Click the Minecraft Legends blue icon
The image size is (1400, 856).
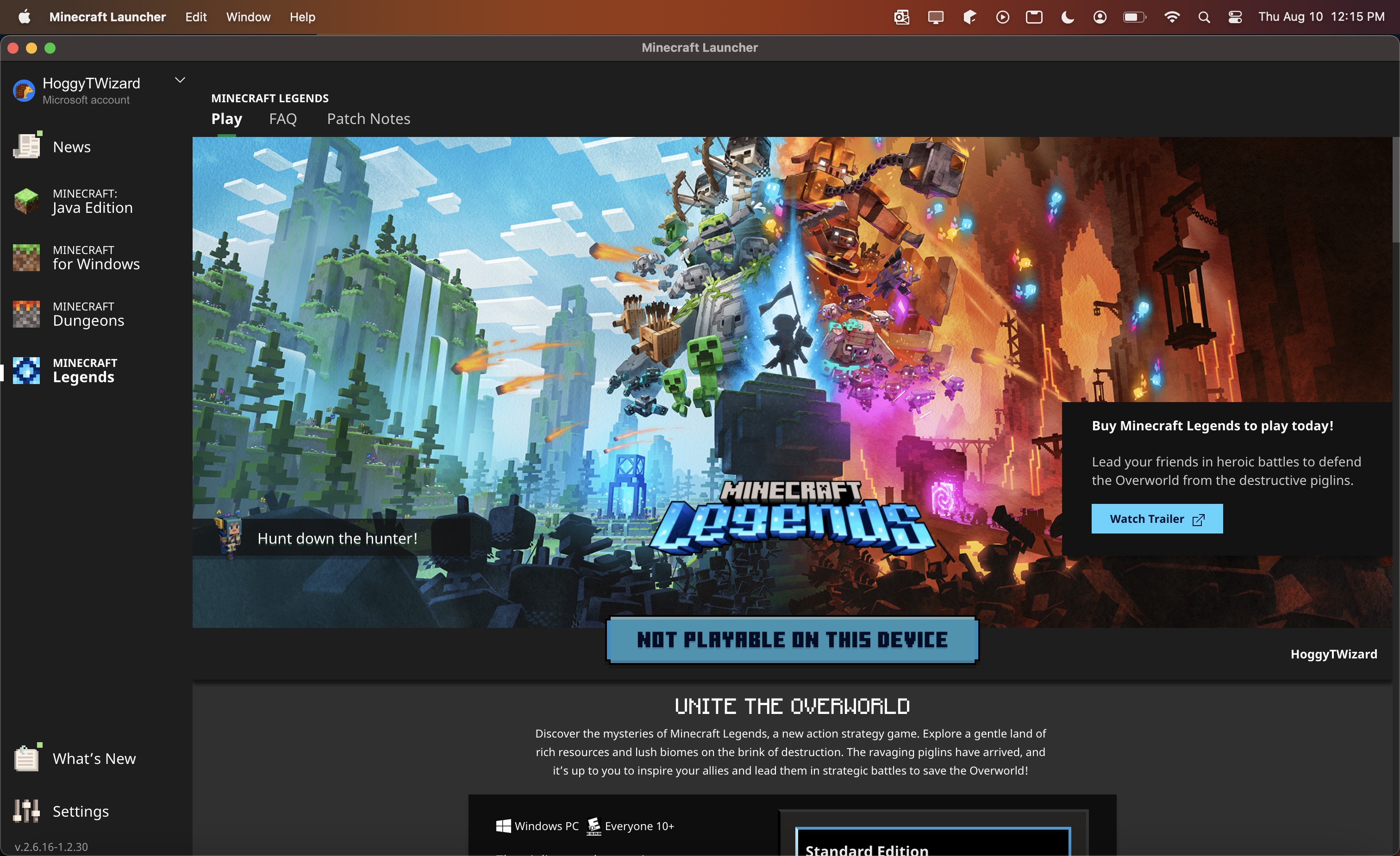click(x=26, y=370)
